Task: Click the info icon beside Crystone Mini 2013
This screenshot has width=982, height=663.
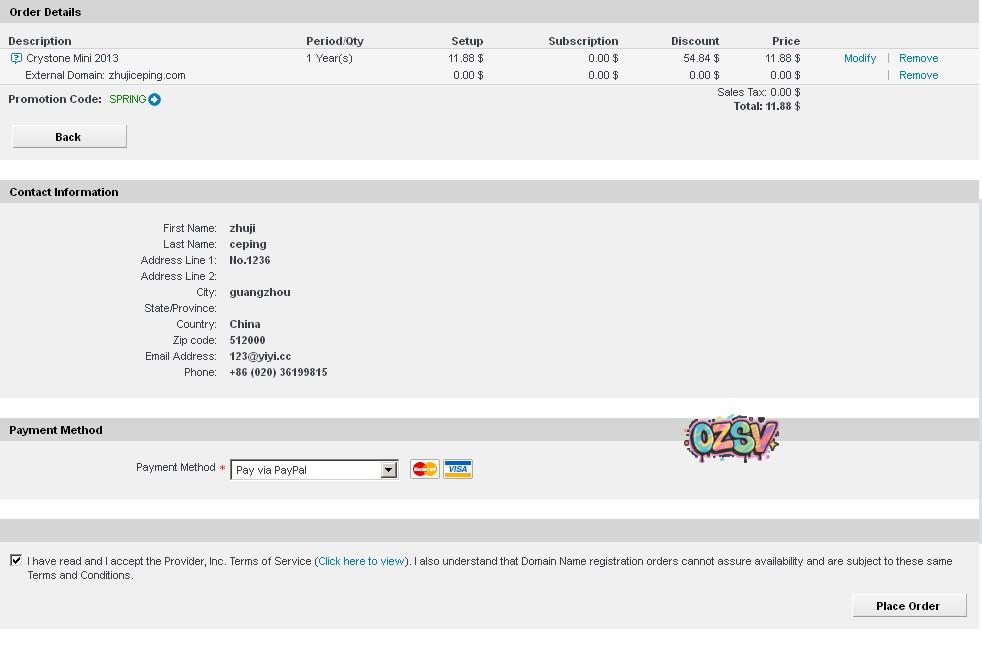Action: pos(16,58)
